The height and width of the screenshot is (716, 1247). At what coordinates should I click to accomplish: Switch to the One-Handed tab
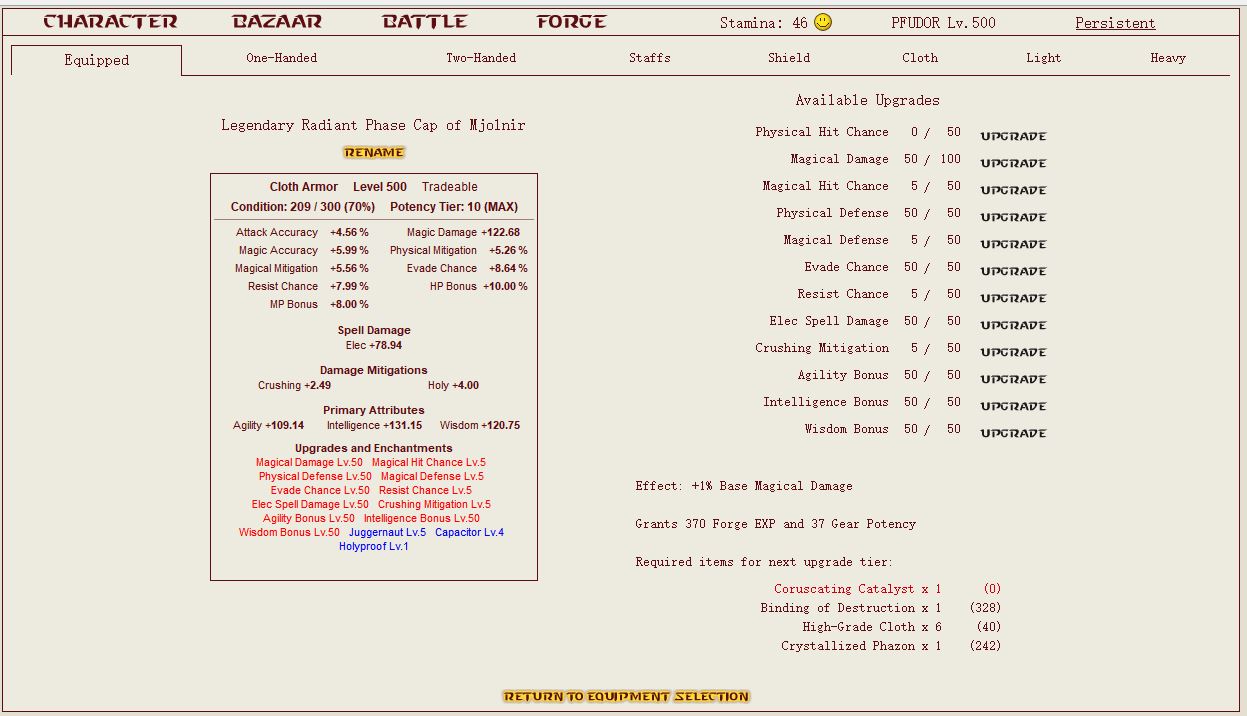(283, 58)
